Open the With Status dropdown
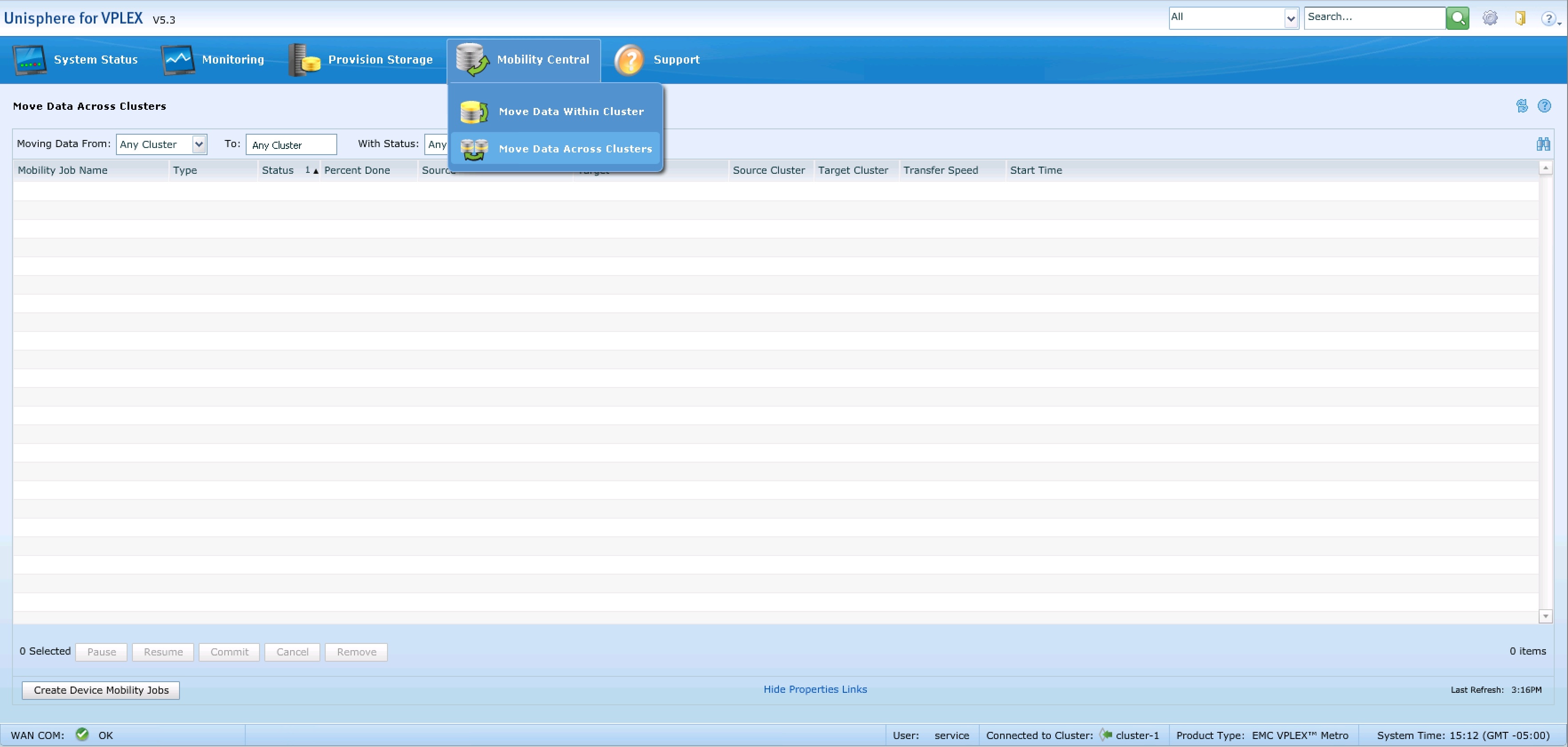This screenshot has width=1568, height=747. 436,144
